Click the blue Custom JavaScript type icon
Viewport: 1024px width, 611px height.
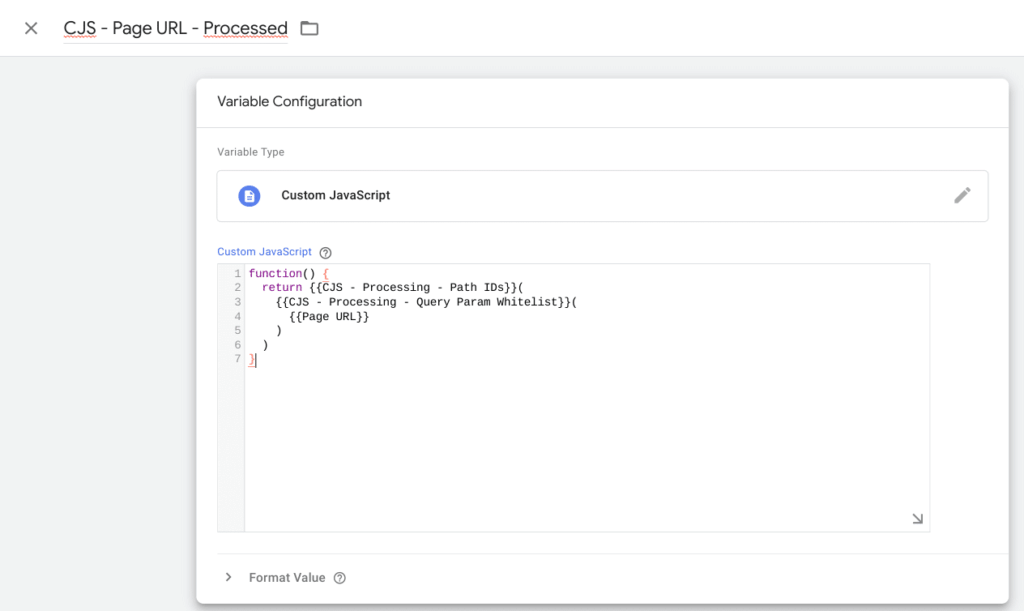249,196
